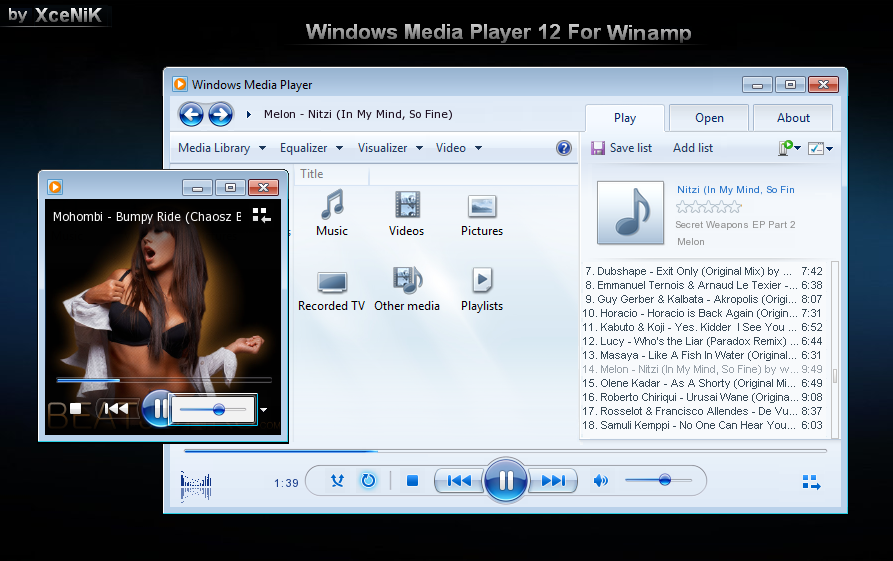Screen dimensions: 893x561
Task: Open the Videos library icon
Action: tap(407, 213)
